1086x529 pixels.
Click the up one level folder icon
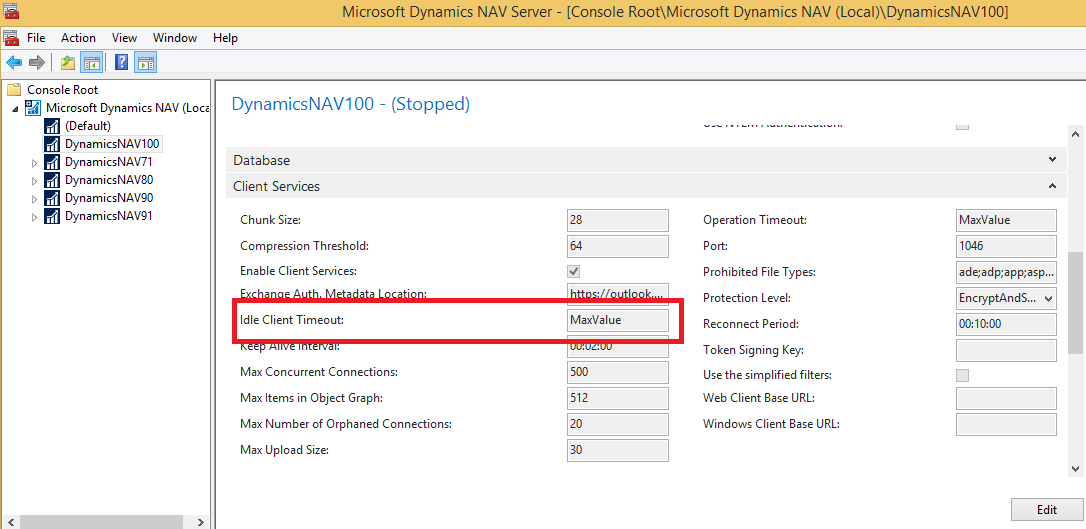point(67,63)
